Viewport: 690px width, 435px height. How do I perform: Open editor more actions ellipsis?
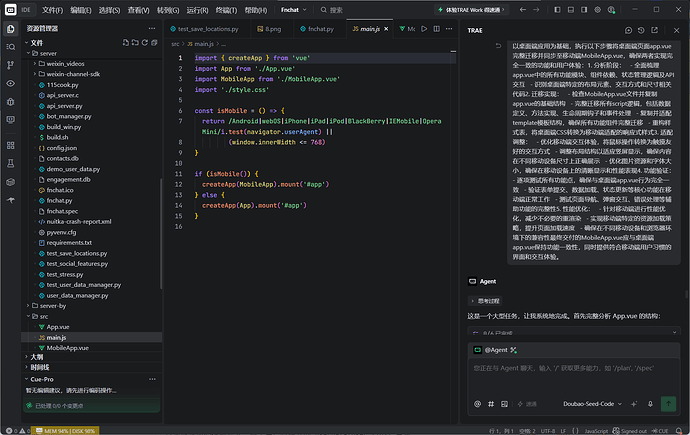449,29
